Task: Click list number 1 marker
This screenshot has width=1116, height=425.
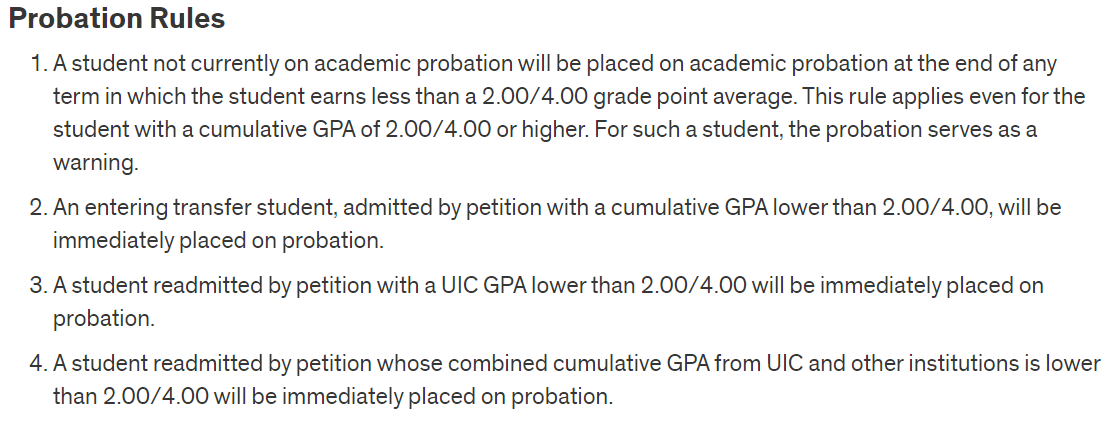Action: pos(38,65)
